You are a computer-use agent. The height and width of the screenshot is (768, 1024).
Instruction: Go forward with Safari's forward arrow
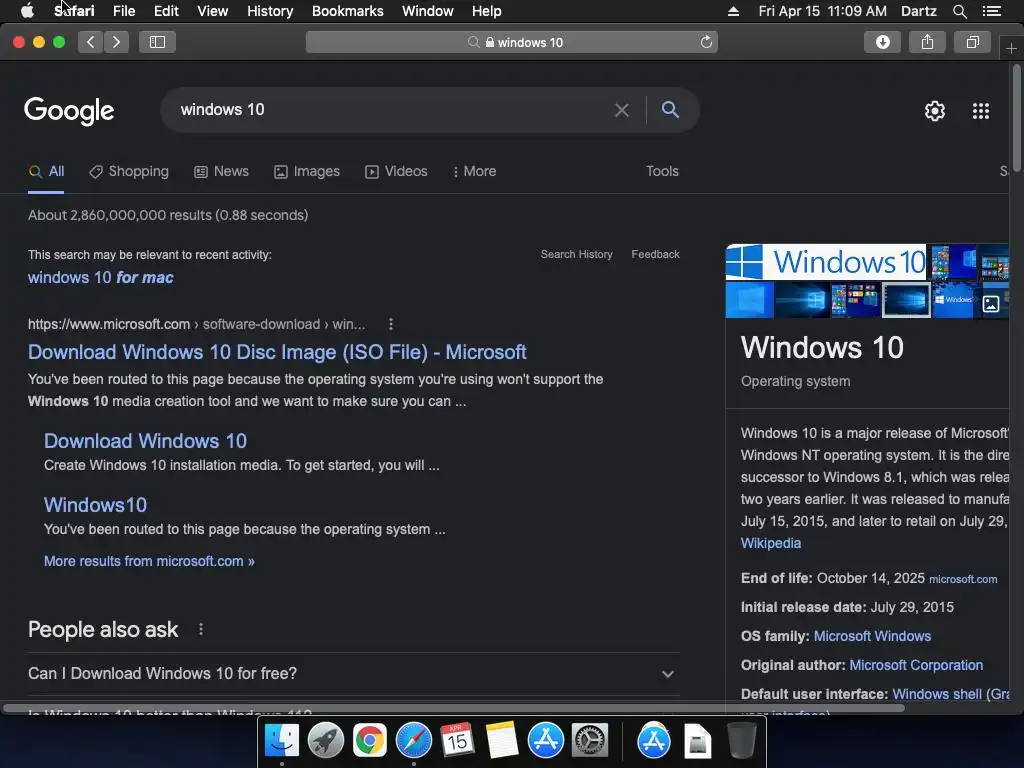[x=116, y=42]
